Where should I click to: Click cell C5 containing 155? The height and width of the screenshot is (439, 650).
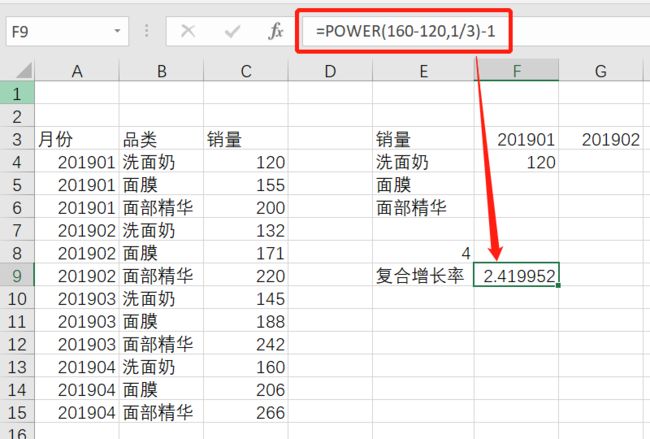(x=246, y=184)
